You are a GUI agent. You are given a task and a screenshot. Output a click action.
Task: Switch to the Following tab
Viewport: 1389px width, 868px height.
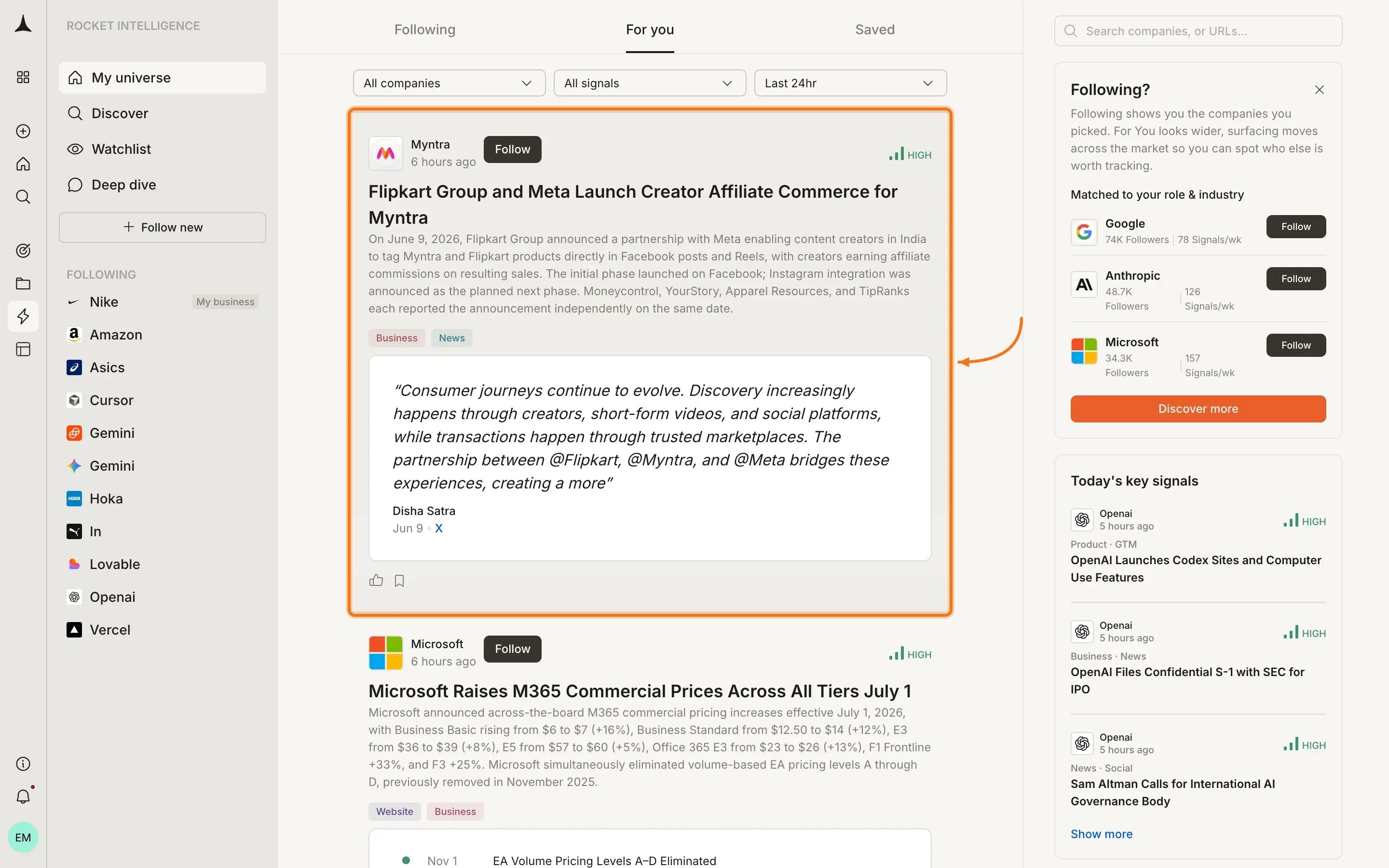click(x=425, y=29)
